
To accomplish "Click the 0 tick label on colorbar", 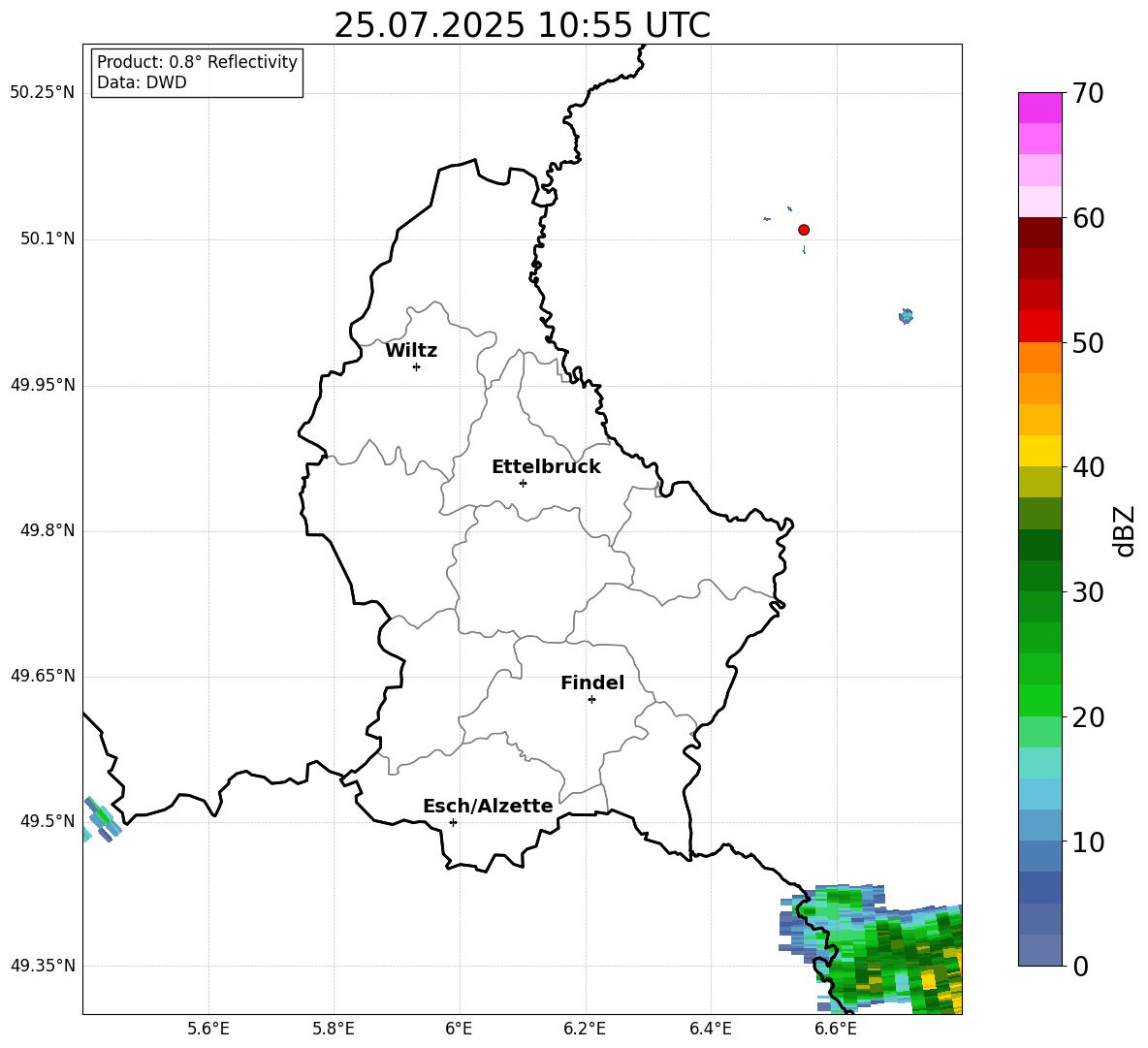I will pyautogui.click(x=1080, y=967).
